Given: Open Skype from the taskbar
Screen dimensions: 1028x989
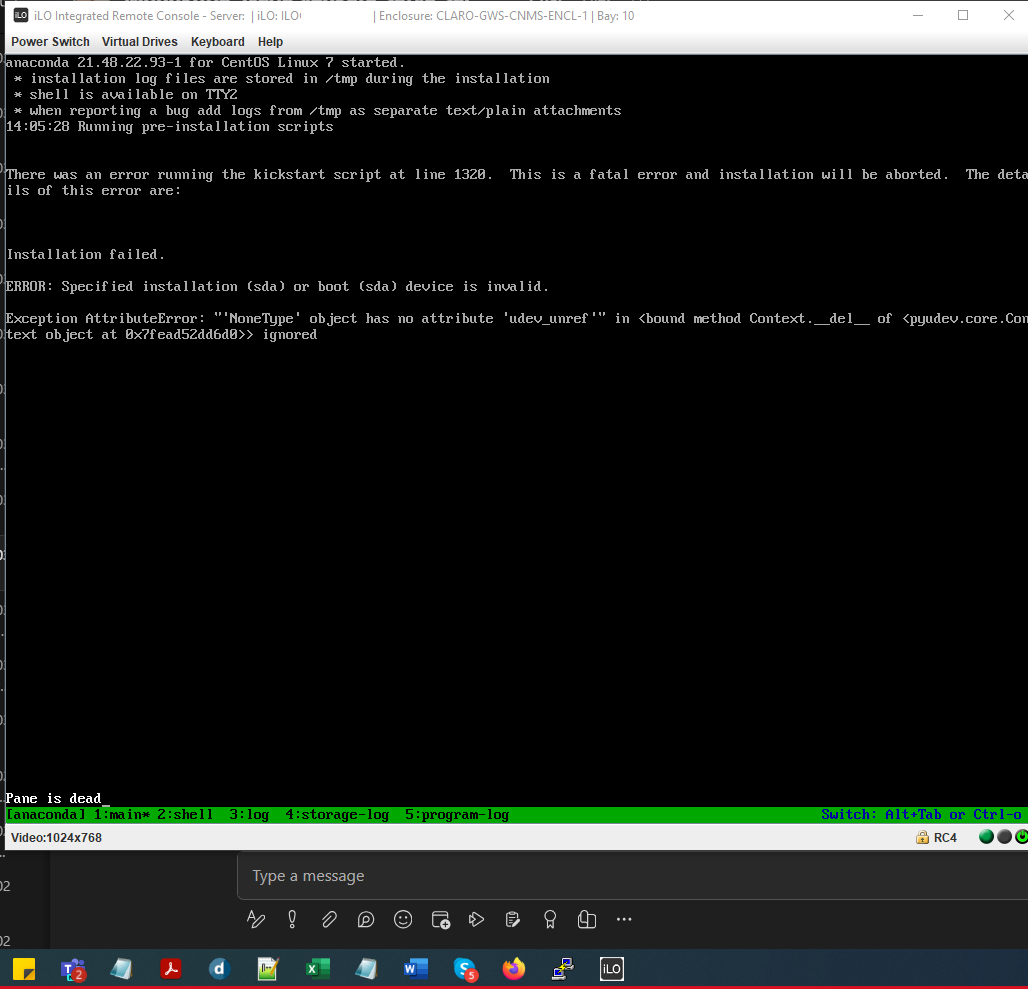Looking at the screenshot, I should (465, 969).
